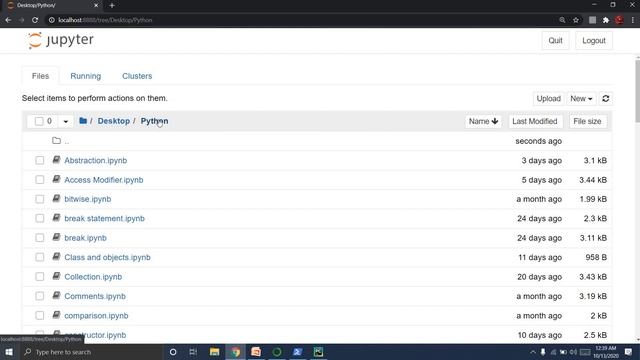Viewport: 640px width, 360px height.
Task: Open Task View in taskbar
Action: click(x=193, y=352)
